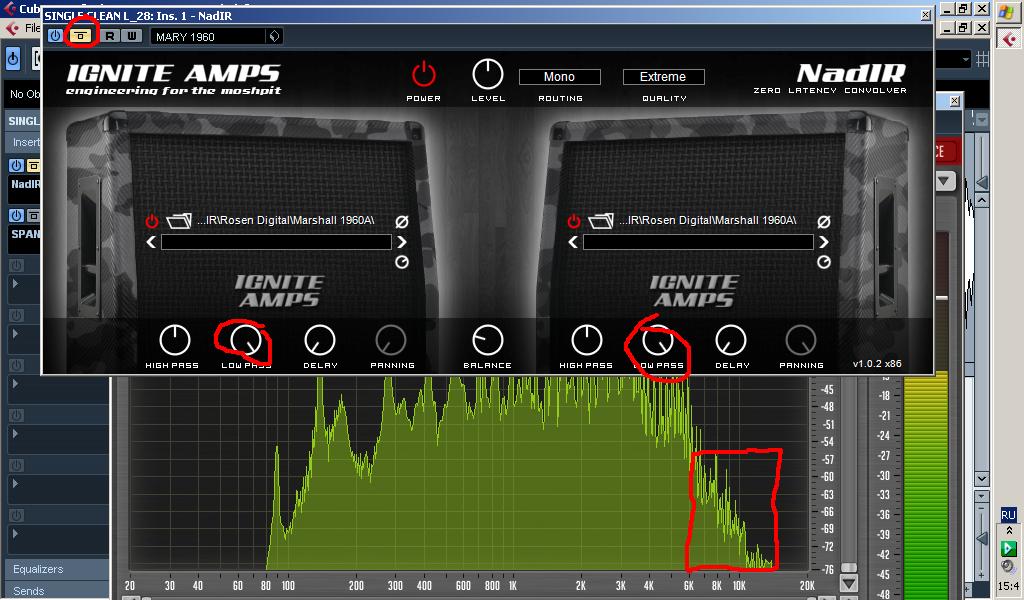Click the green play tray icon

click(x=1008, y=548)
